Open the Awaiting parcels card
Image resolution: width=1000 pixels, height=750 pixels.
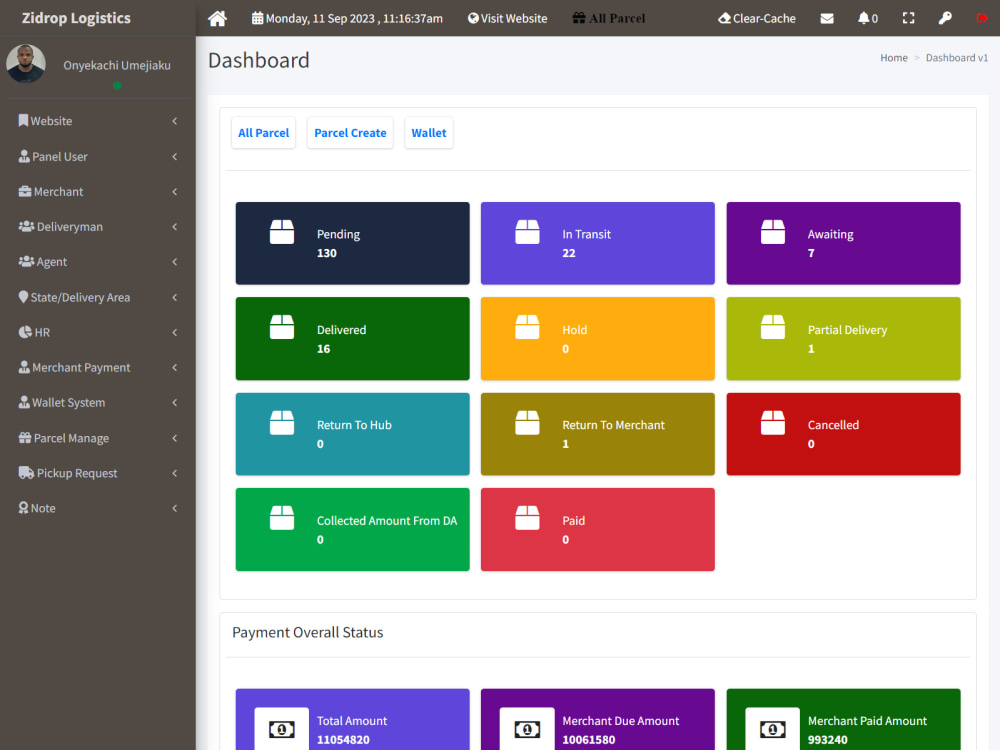click(843, 243)
